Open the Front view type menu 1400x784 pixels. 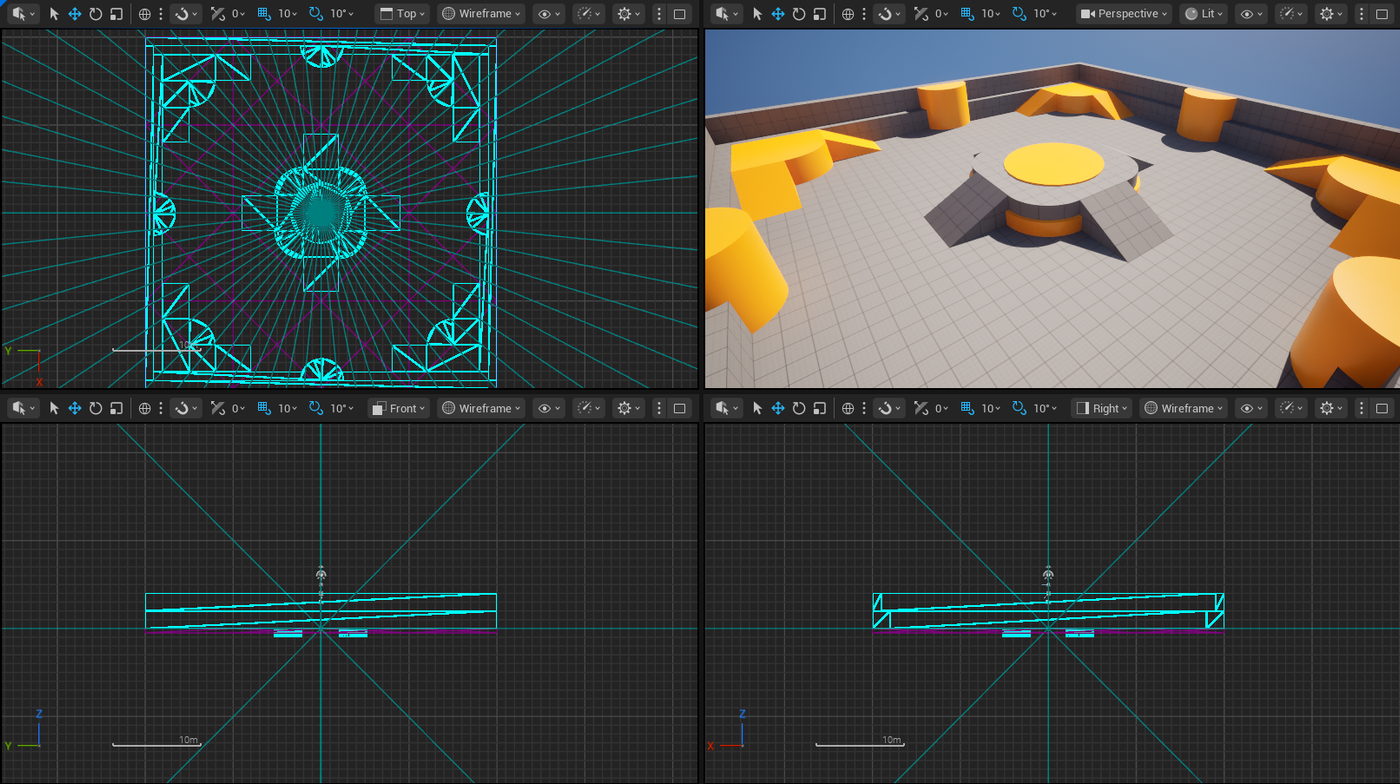coord(398,408)
